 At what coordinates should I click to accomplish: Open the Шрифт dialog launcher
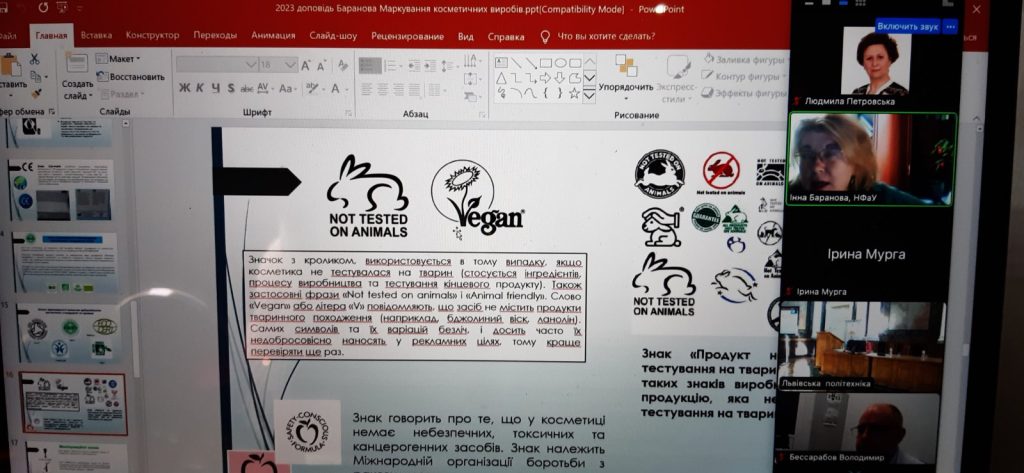350,114
